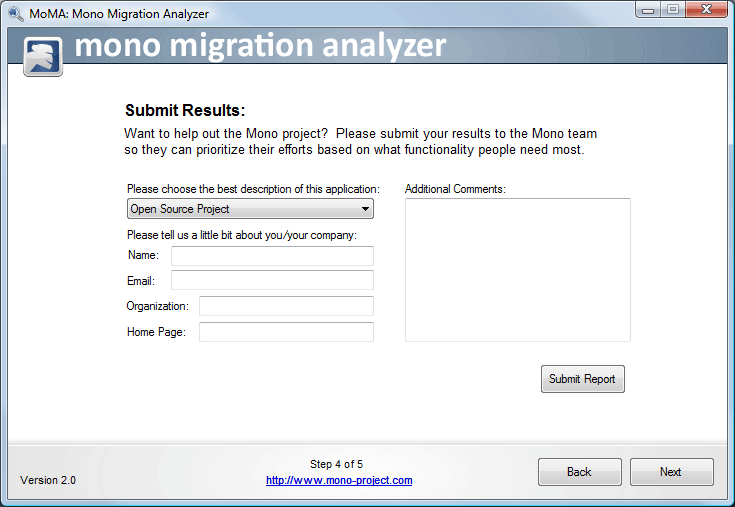Click the Mono logo icon in banner
Viewport: 735px width, 507px height.
point(43,56)
